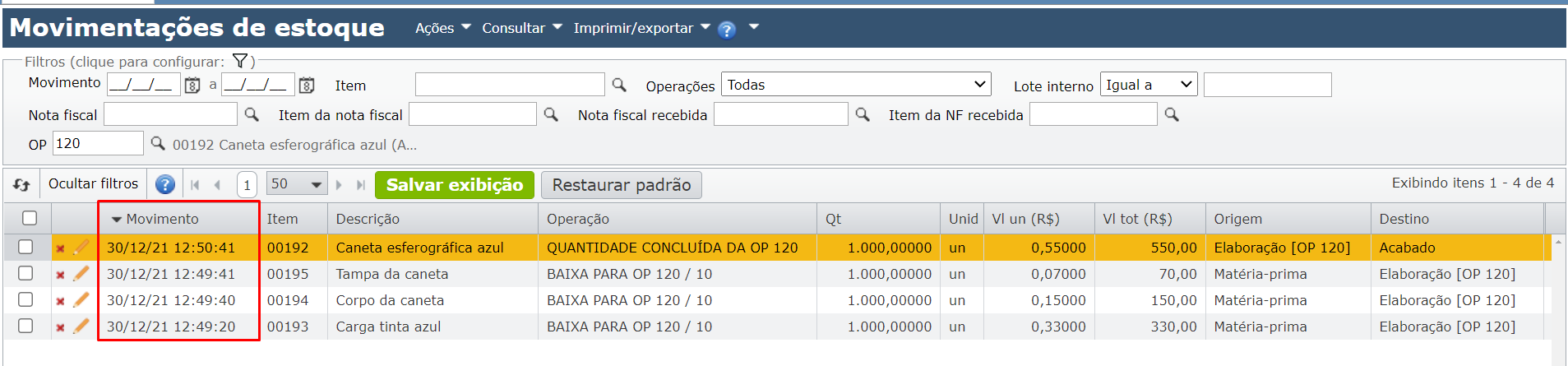Screen dimensions: 1568x366
Task: Edit movement row for item 00195
Action: click(81, 273)
